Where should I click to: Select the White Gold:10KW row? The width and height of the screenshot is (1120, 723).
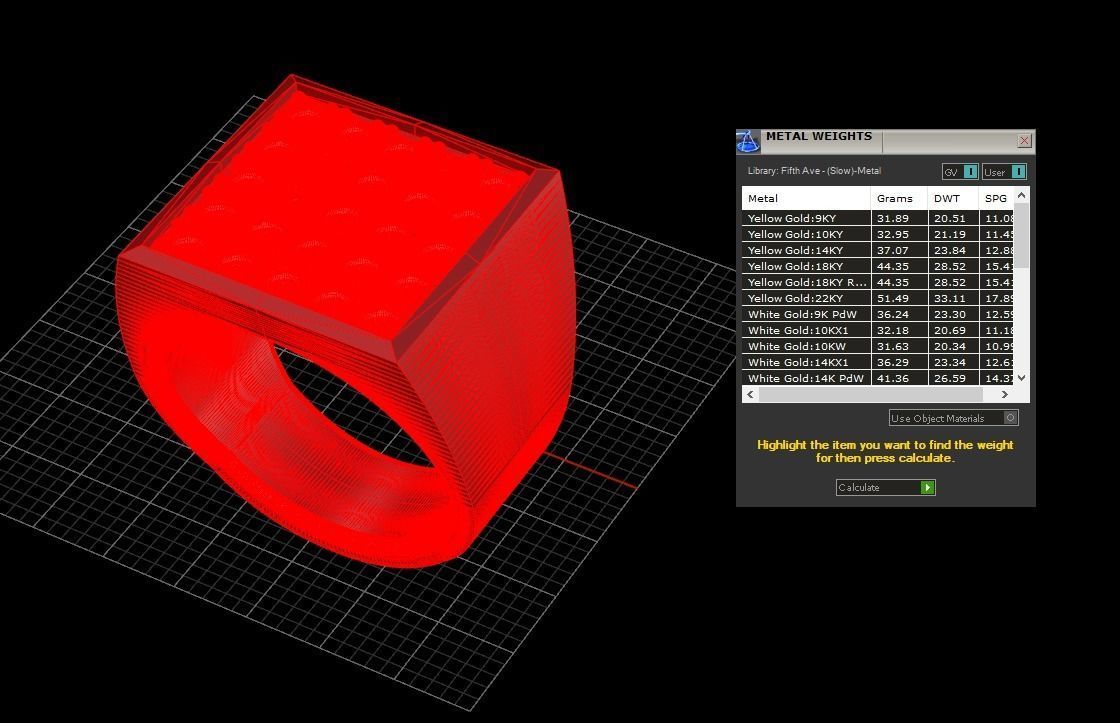(878, 346)
